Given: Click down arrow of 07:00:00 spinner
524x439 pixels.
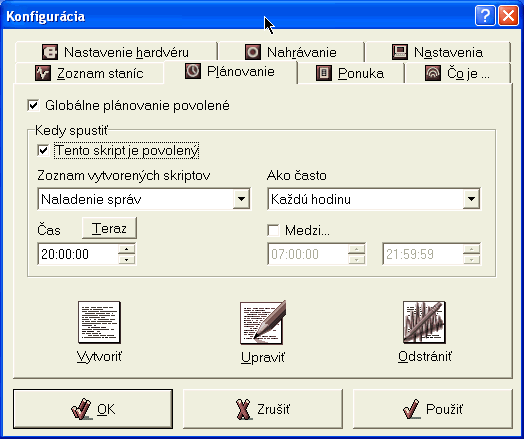Looking at the screenshot, I should [356, 259].
